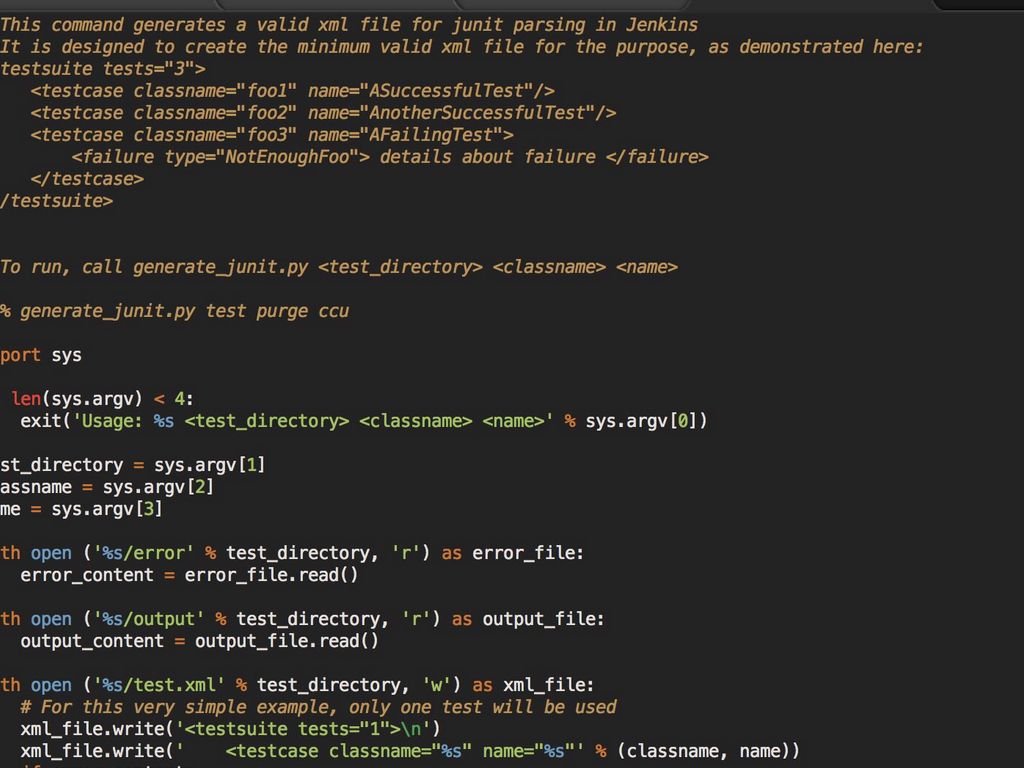The image size is (1024, 768).
Task: Click the 'AFailingTest' name value
Action: pos(431,134)
